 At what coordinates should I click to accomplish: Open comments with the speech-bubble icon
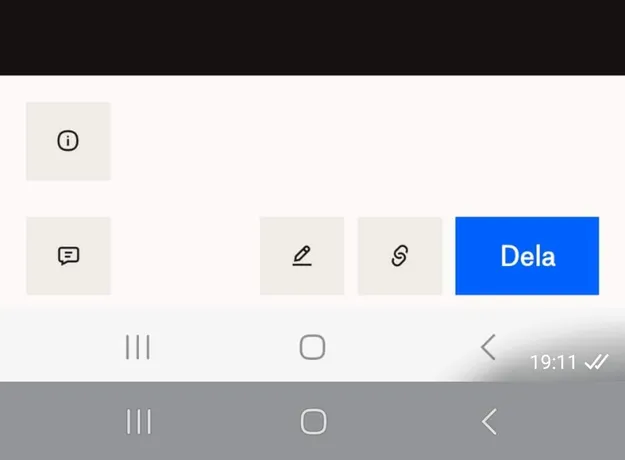point(69,256)
